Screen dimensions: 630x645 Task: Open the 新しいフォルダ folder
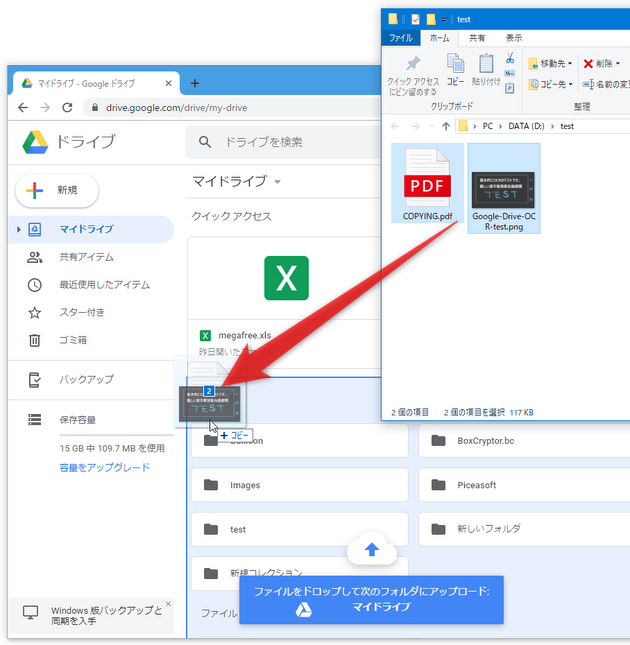[x=524, y=529]
